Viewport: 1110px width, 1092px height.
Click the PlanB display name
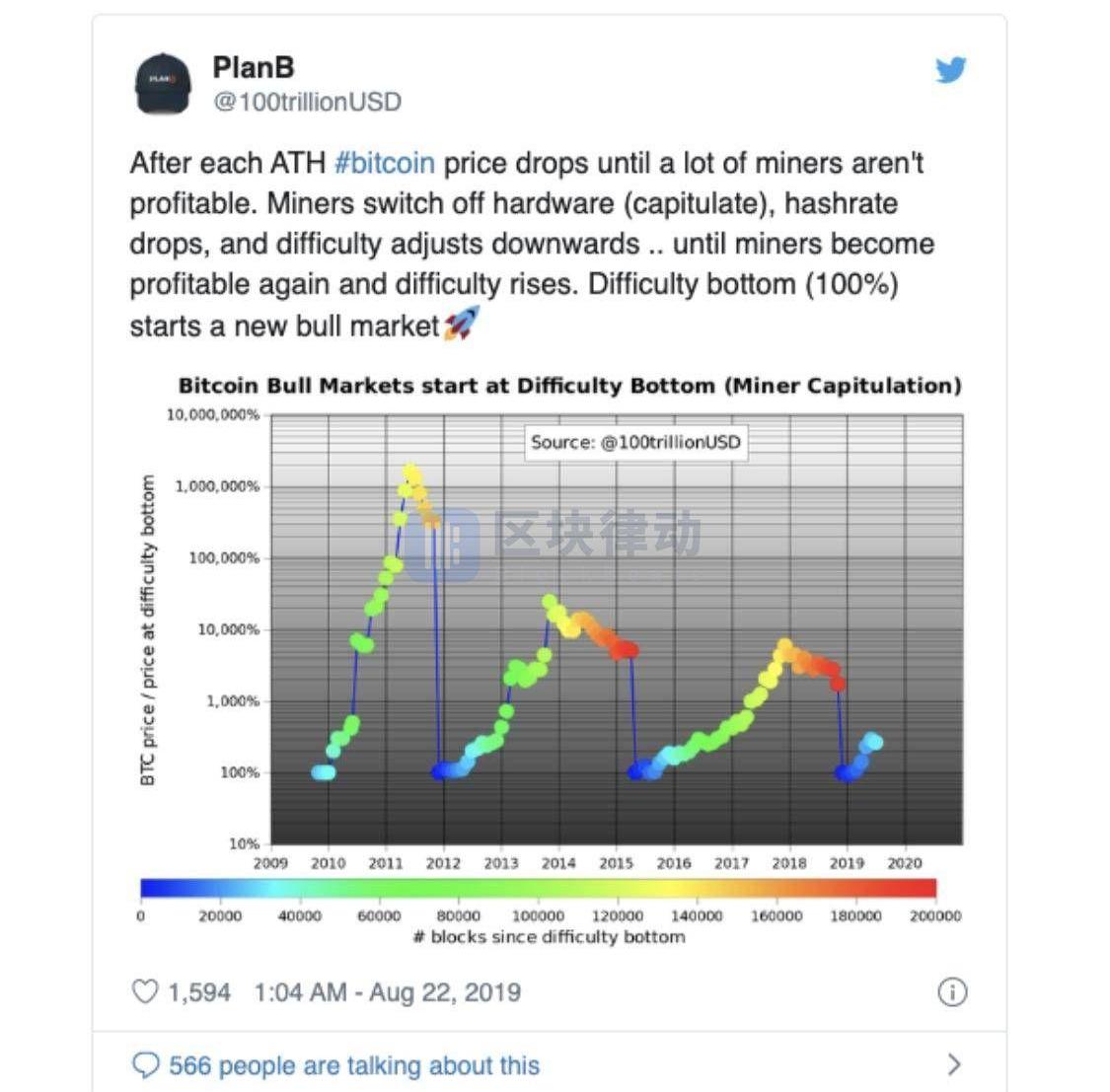(x=253, y=67)
